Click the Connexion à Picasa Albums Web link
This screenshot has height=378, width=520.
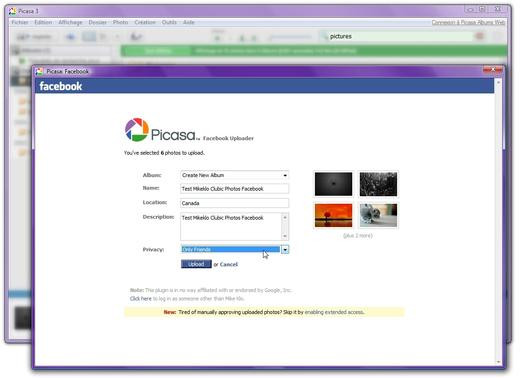(468, 22)
